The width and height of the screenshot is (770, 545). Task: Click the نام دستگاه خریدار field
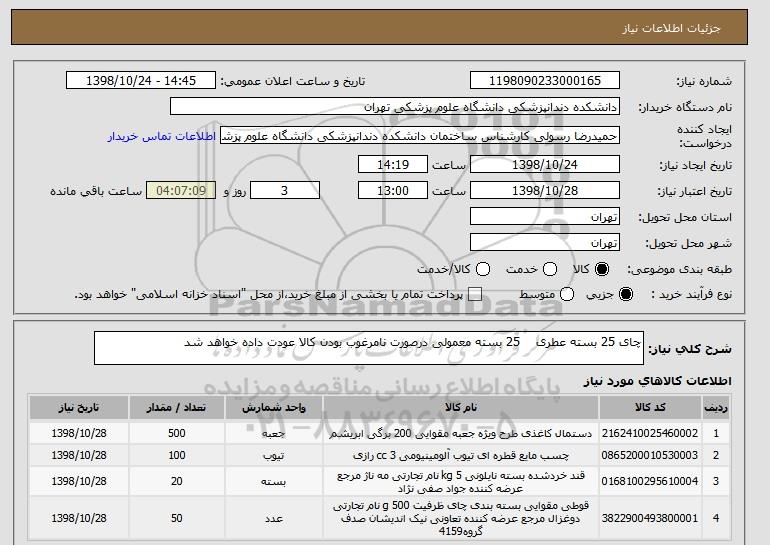point(395,107)
